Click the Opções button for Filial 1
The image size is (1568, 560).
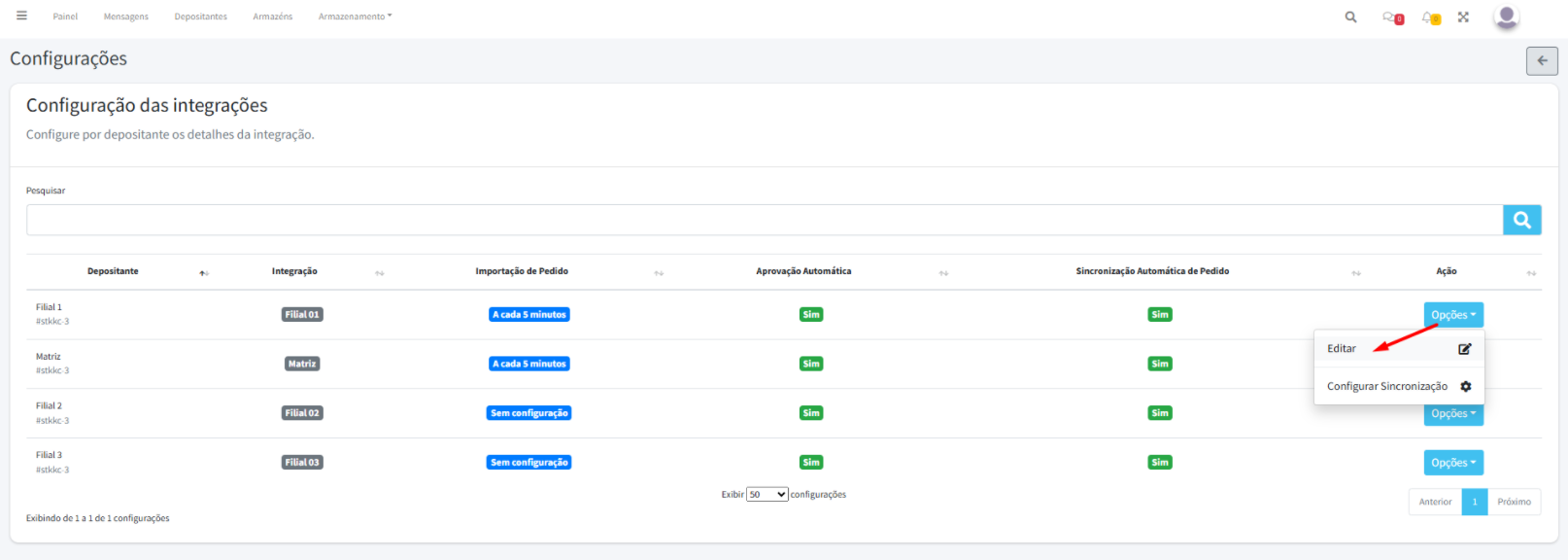point(1452,315)
